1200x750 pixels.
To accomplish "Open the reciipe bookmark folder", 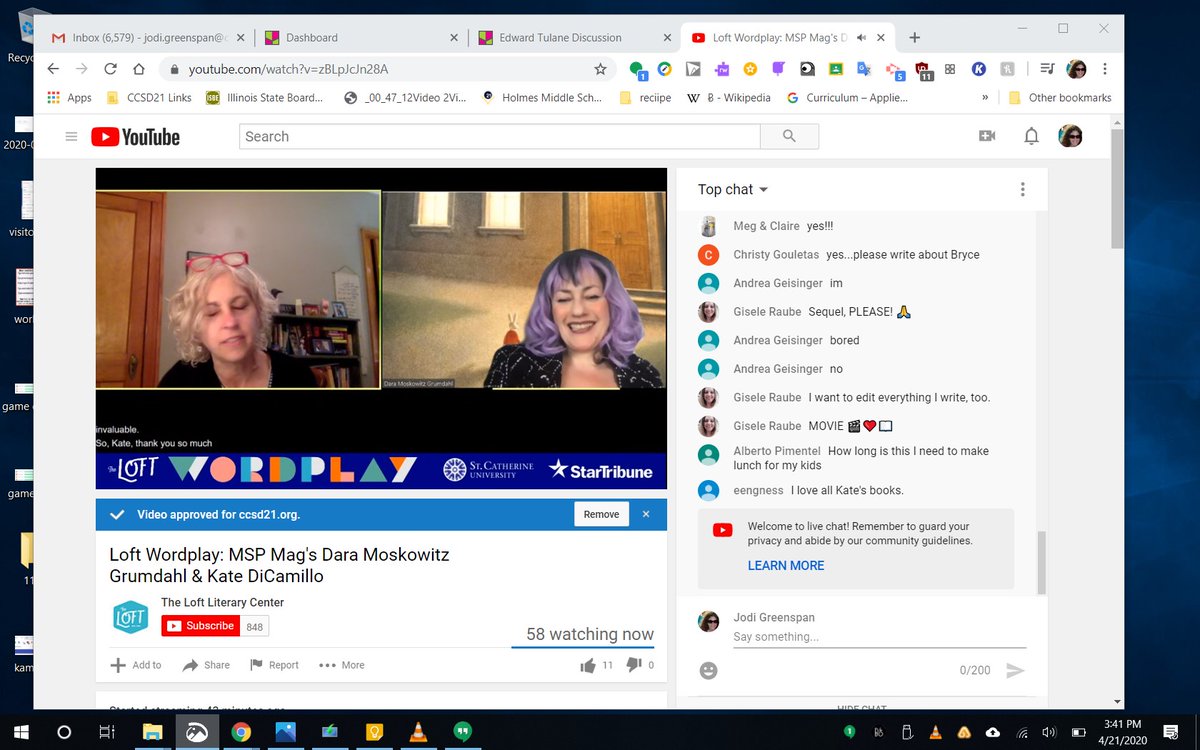I will point(646,98).
